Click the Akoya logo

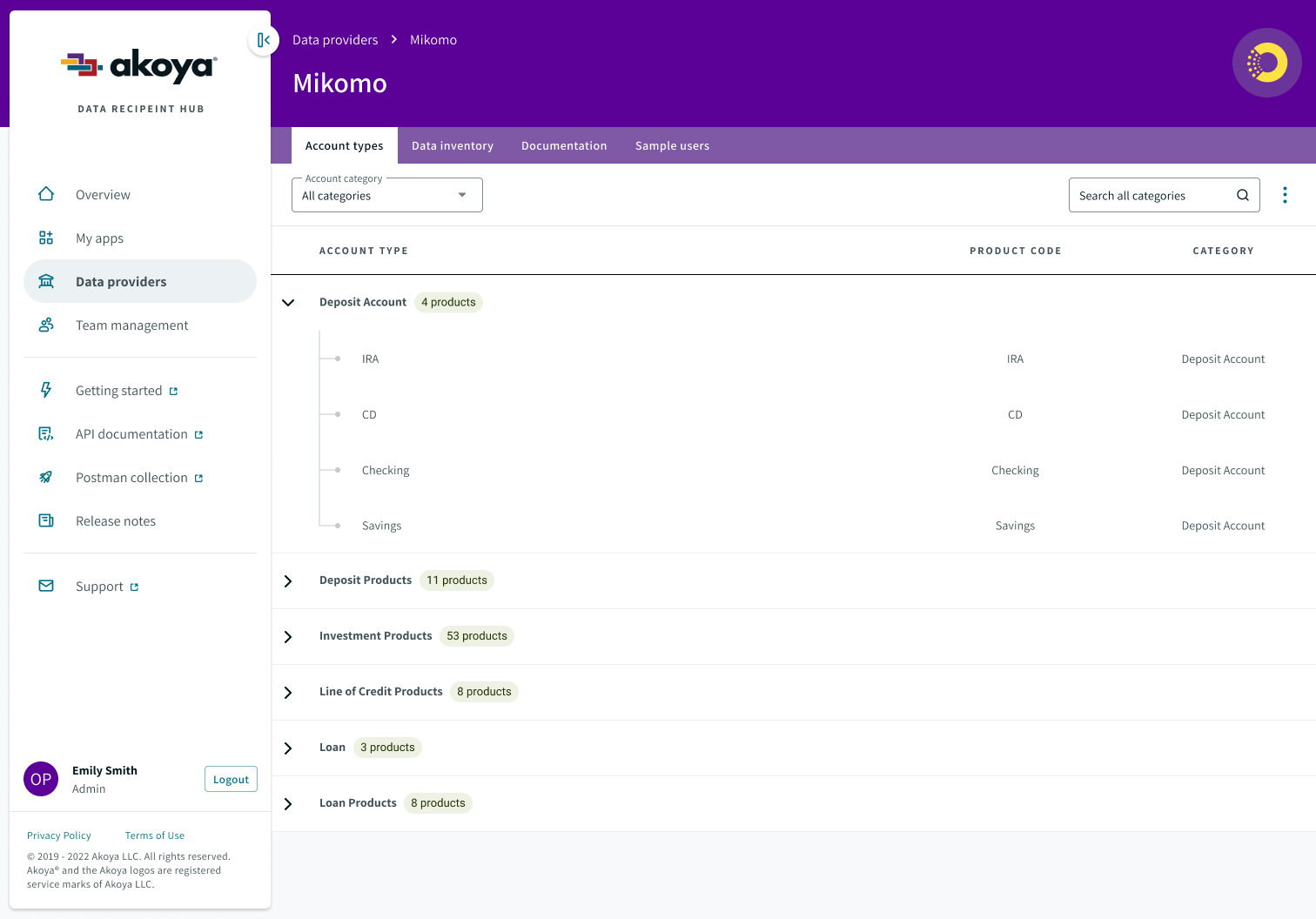[x=139, y=66]
